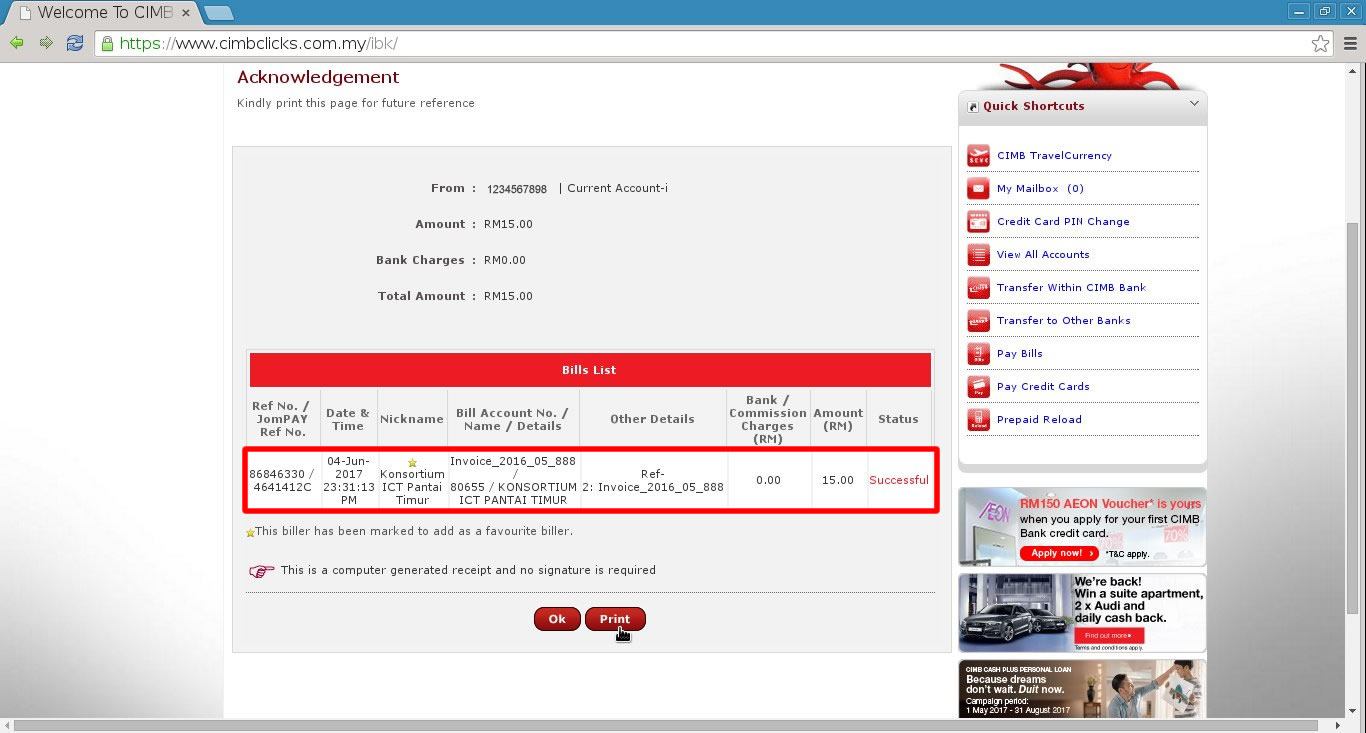Viewport: 1366px width, 733px height.
Task: Click the vertical scrollbar down arrow
Action: (1352, 711)
